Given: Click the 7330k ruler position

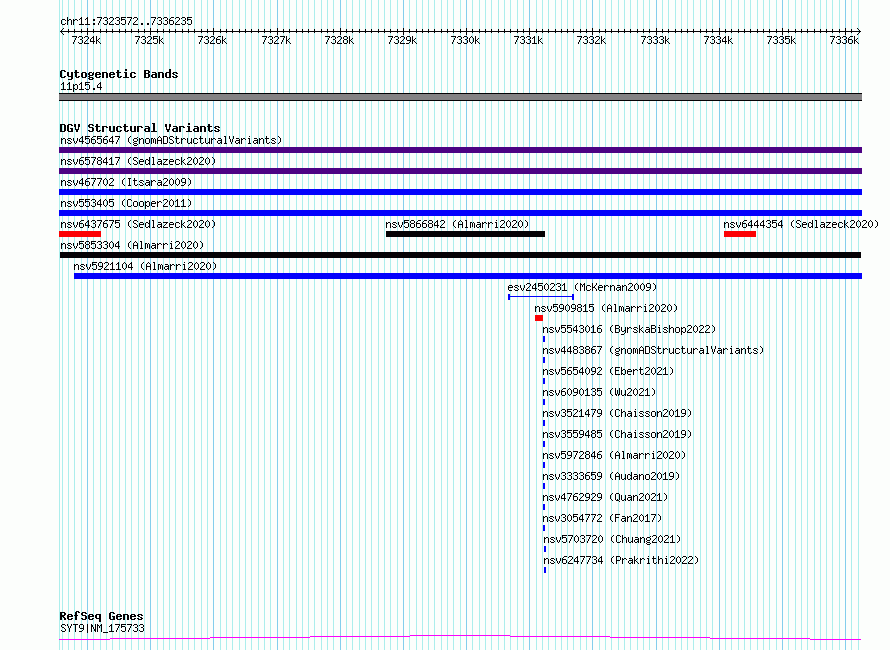Looking at the screenshot, I should coord(465,40).
